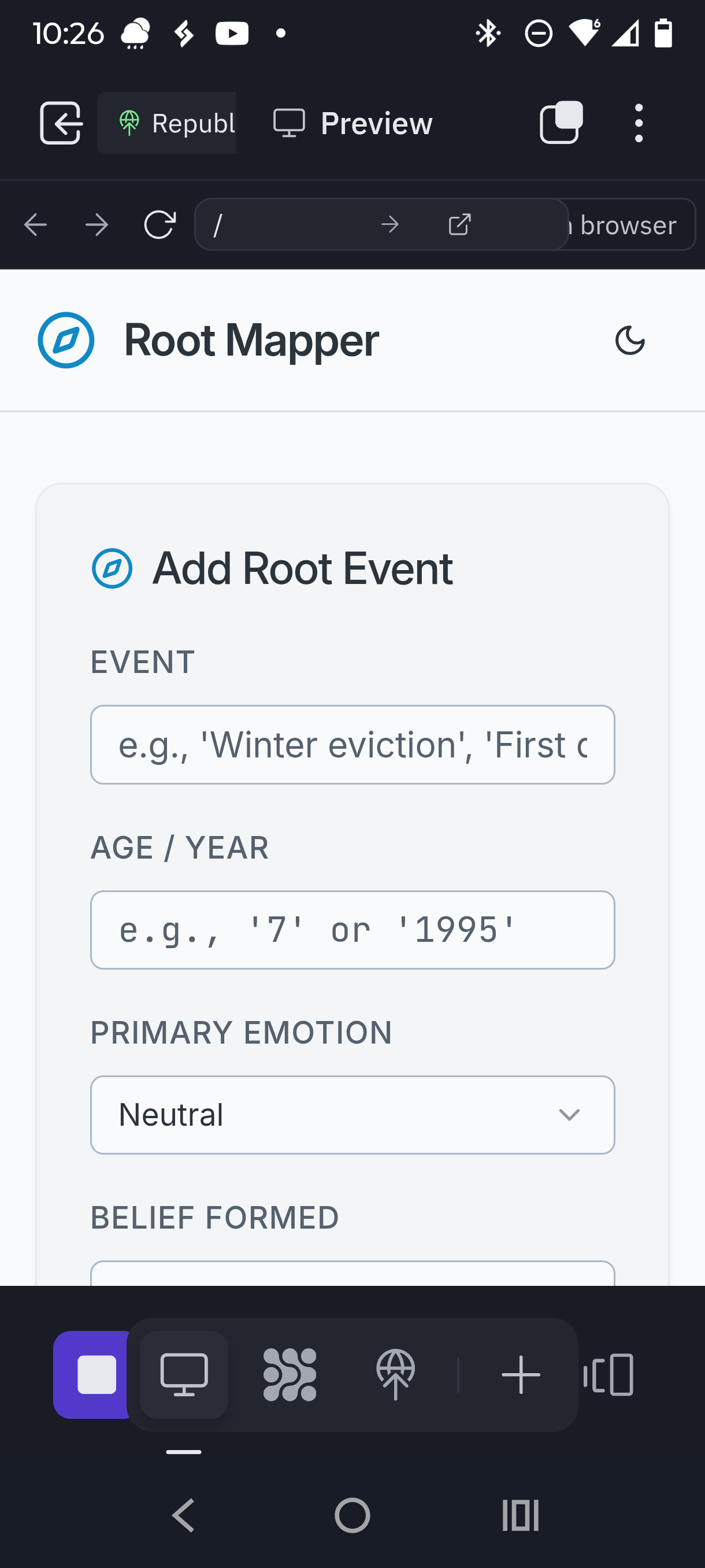This screenshot has height=1568, width=705.
Task: Open the three-dot overflow menu
Action: (638, 123)
